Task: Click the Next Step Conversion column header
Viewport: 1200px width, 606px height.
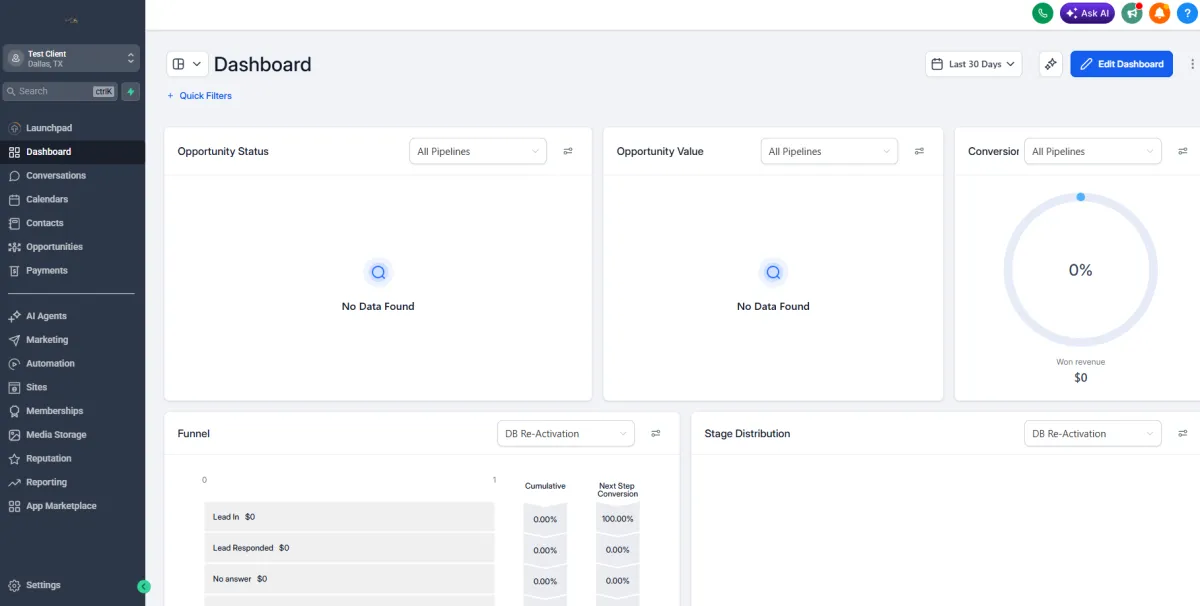Action: click(x=618, y=490)
